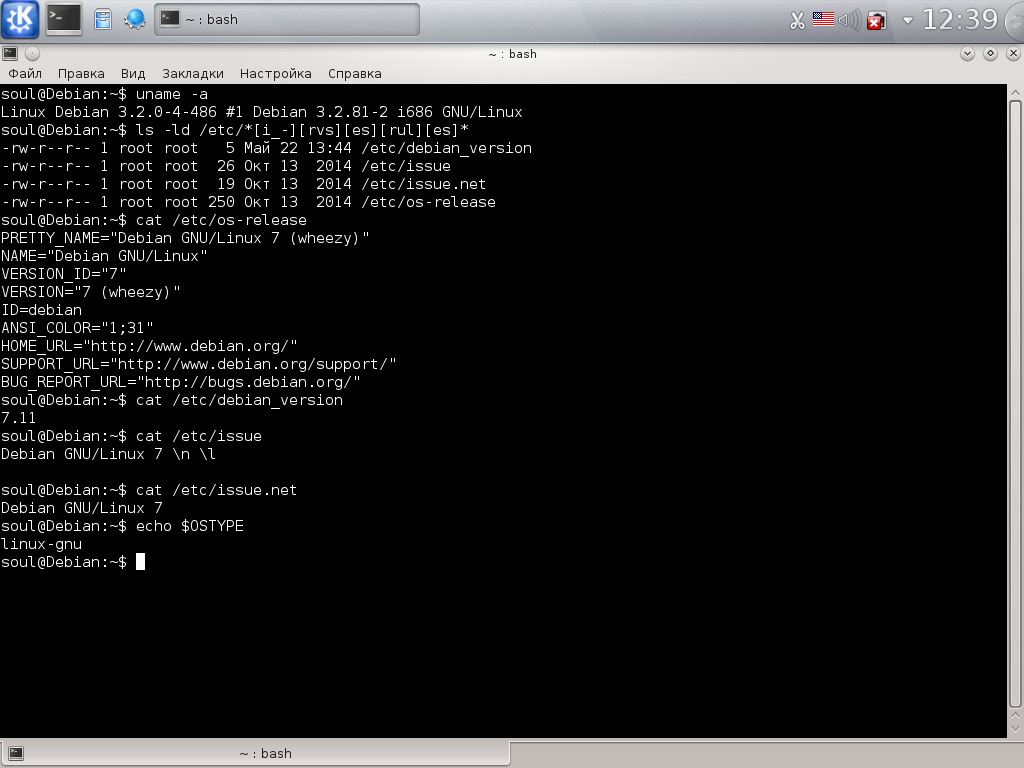Image resolution: width=1024 pixels, height=768 pixels.
Task: Click the 12:39 panel clock
Action: [x=960, y=20]
